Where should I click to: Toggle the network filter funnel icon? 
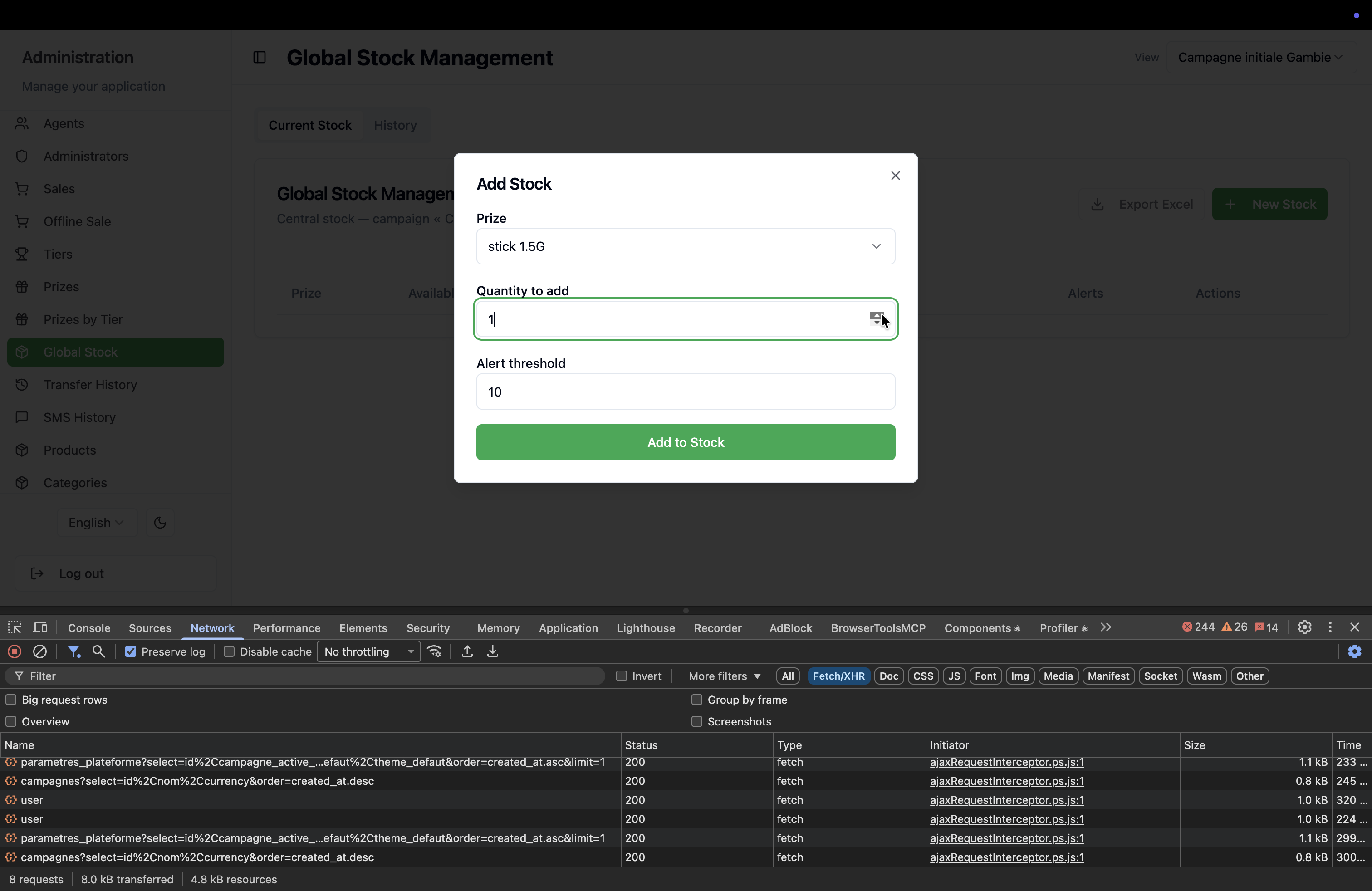pyautogui.click(x=74, y=651)
